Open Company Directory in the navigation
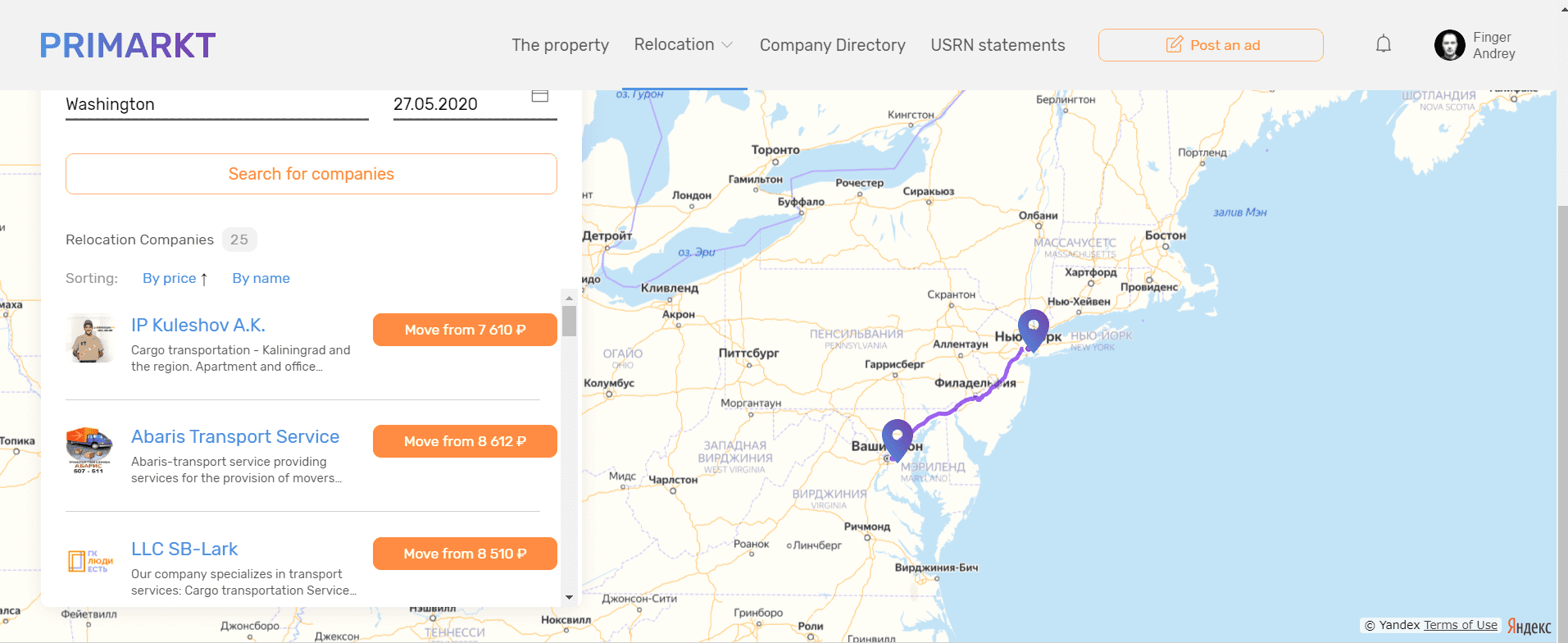Viewport: 1568px width, 643px height. click(833, 45)
